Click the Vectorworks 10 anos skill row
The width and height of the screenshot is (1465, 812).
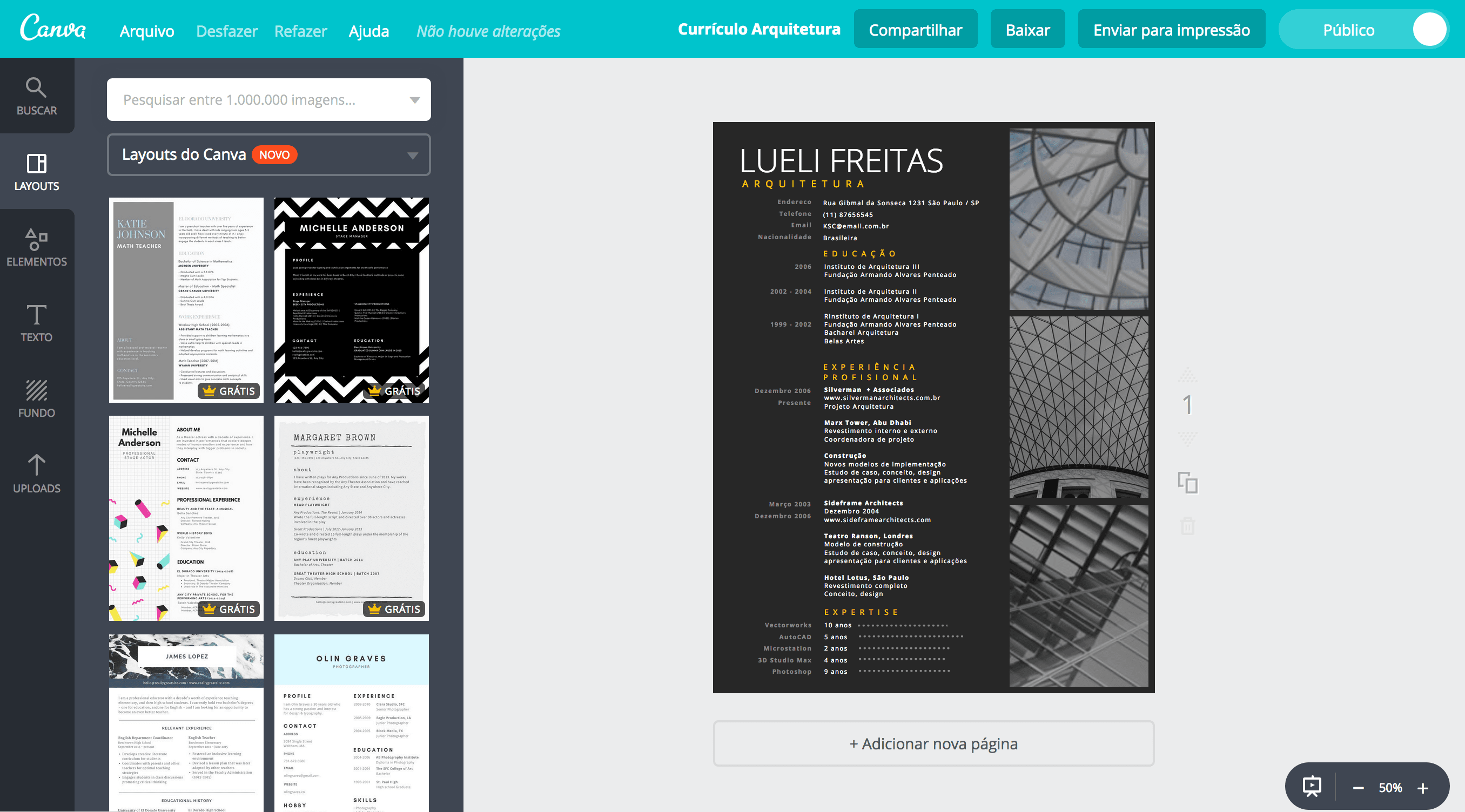coord(856,625)
